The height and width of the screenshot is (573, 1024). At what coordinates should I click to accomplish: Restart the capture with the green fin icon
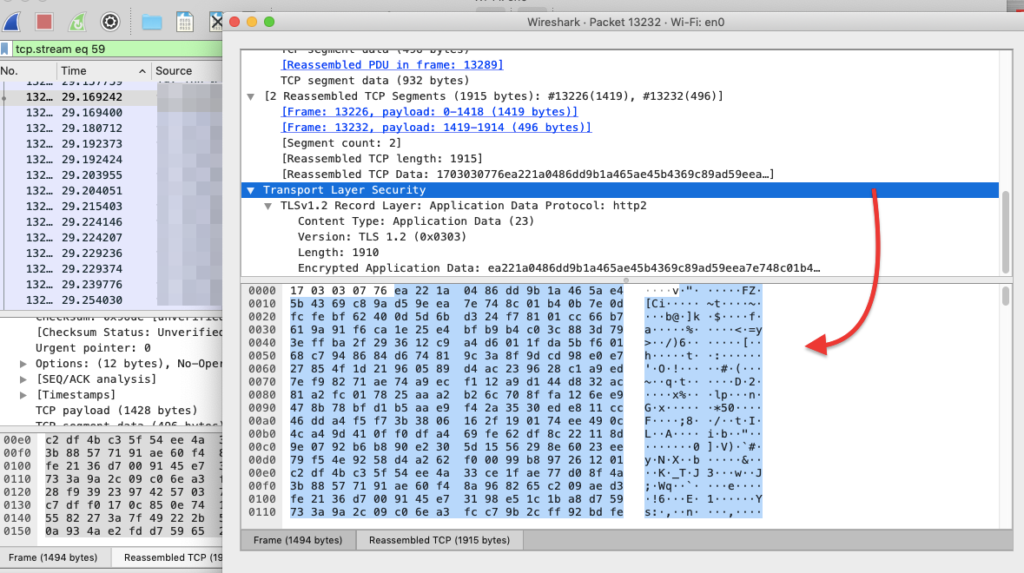[x=77, y=22]
